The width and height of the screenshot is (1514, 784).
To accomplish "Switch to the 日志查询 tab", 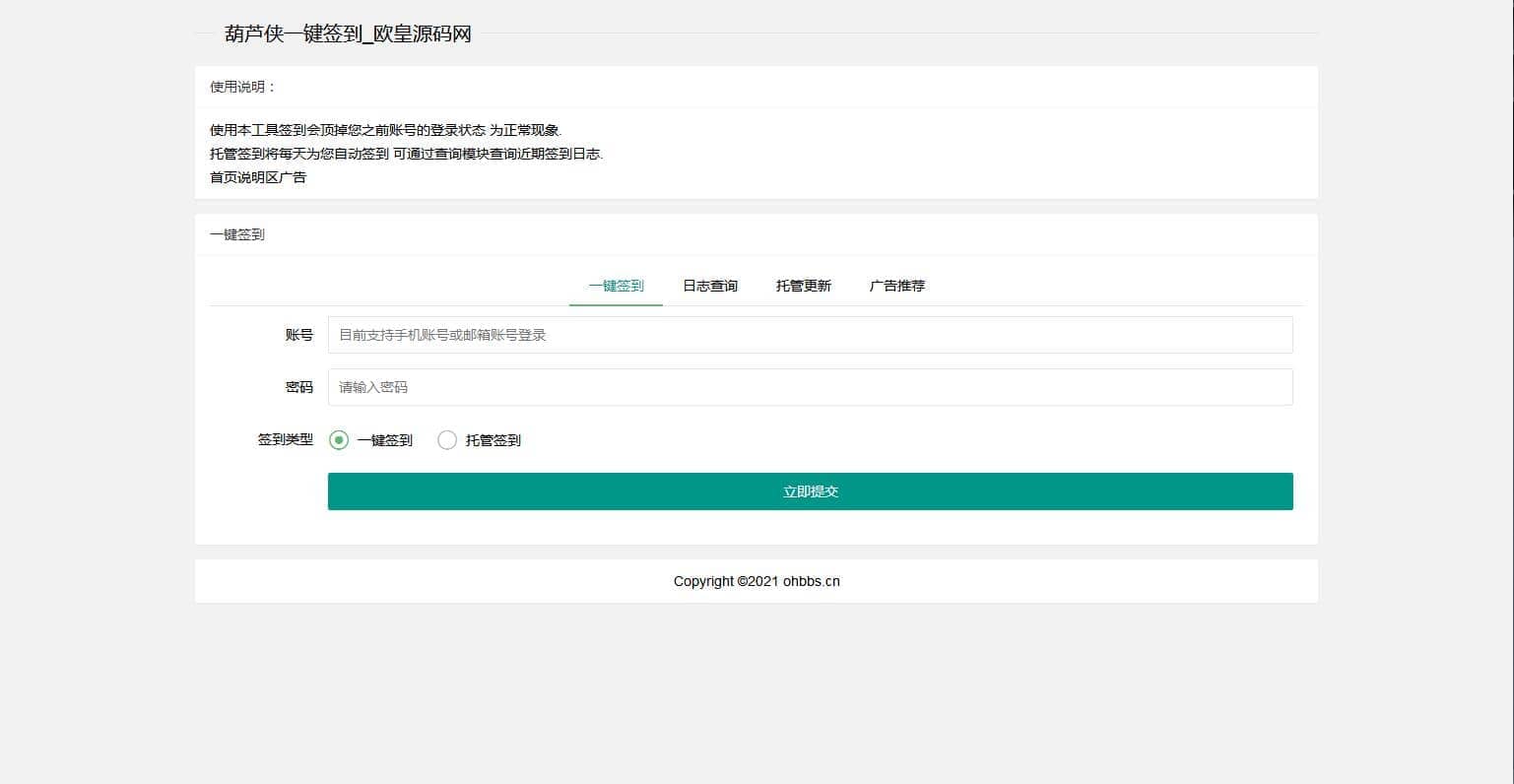I will [709, 286].
